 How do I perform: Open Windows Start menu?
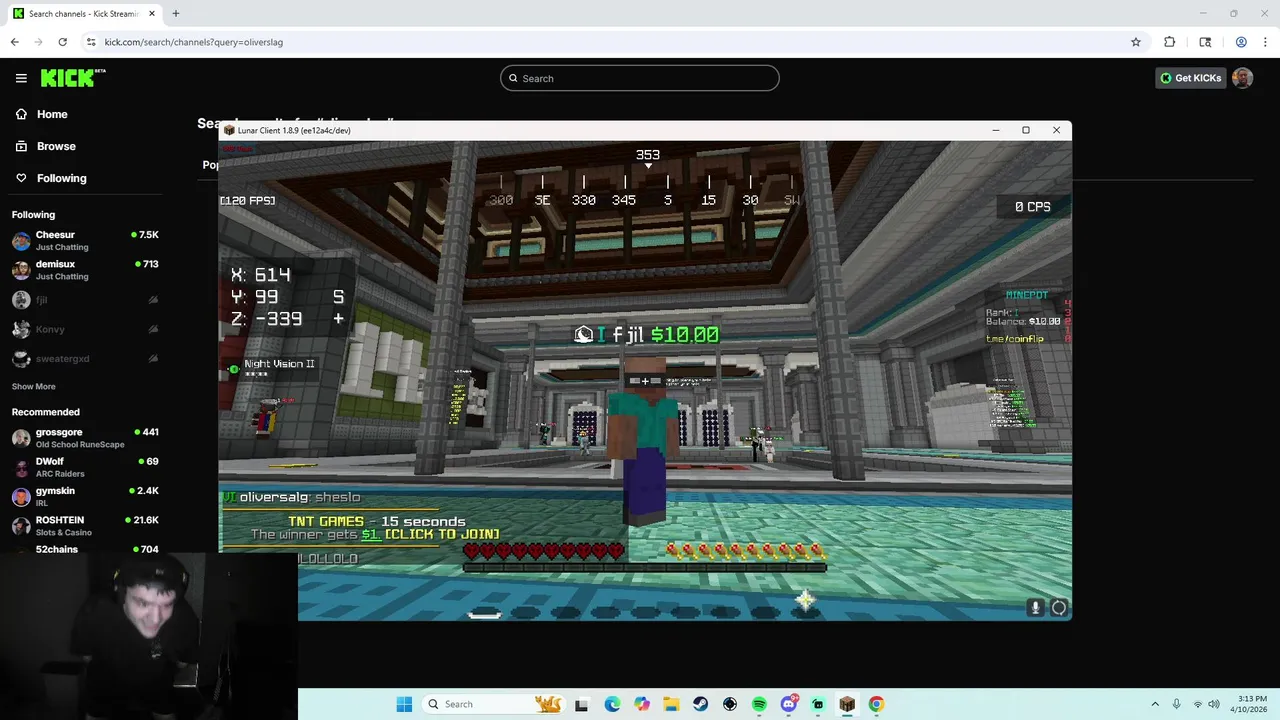click(404, 704)
